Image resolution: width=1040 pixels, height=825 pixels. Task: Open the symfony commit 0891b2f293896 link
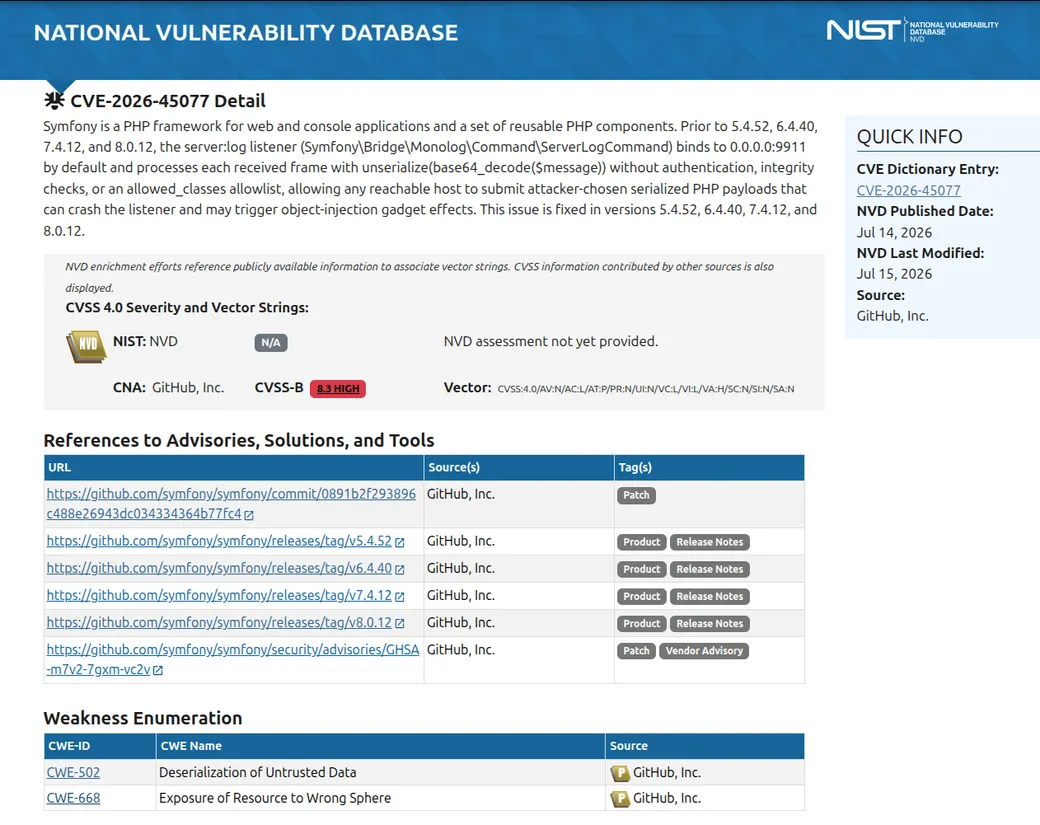tap(231, 504)
